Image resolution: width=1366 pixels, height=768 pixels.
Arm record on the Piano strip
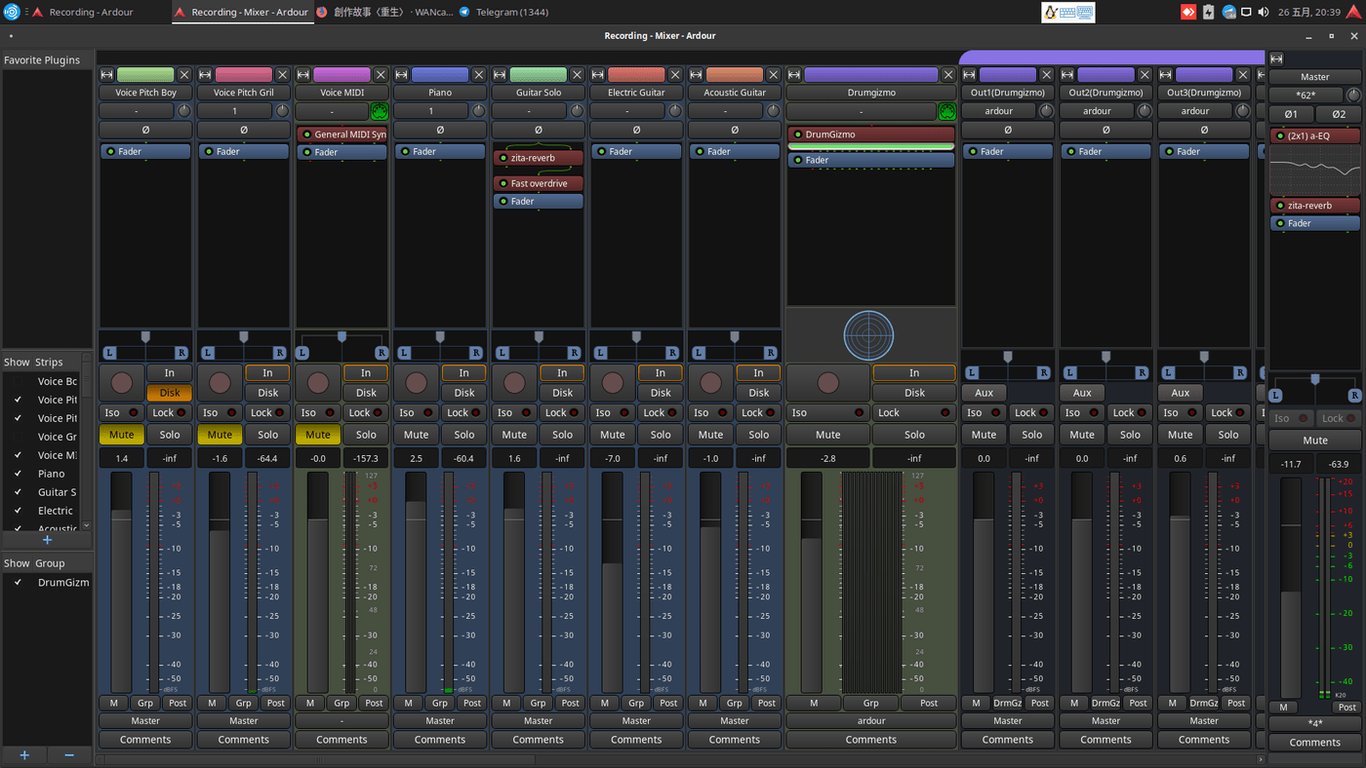point(416,382)
